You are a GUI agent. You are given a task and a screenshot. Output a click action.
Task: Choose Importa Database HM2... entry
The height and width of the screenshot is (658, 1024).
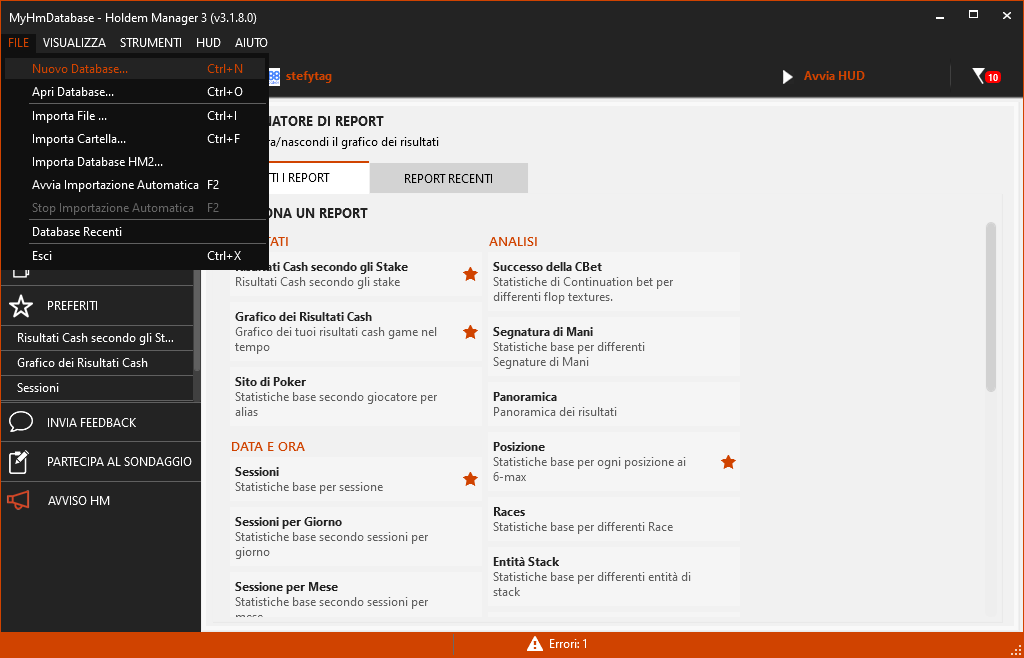pyautogui.click(x=135, y=162)
